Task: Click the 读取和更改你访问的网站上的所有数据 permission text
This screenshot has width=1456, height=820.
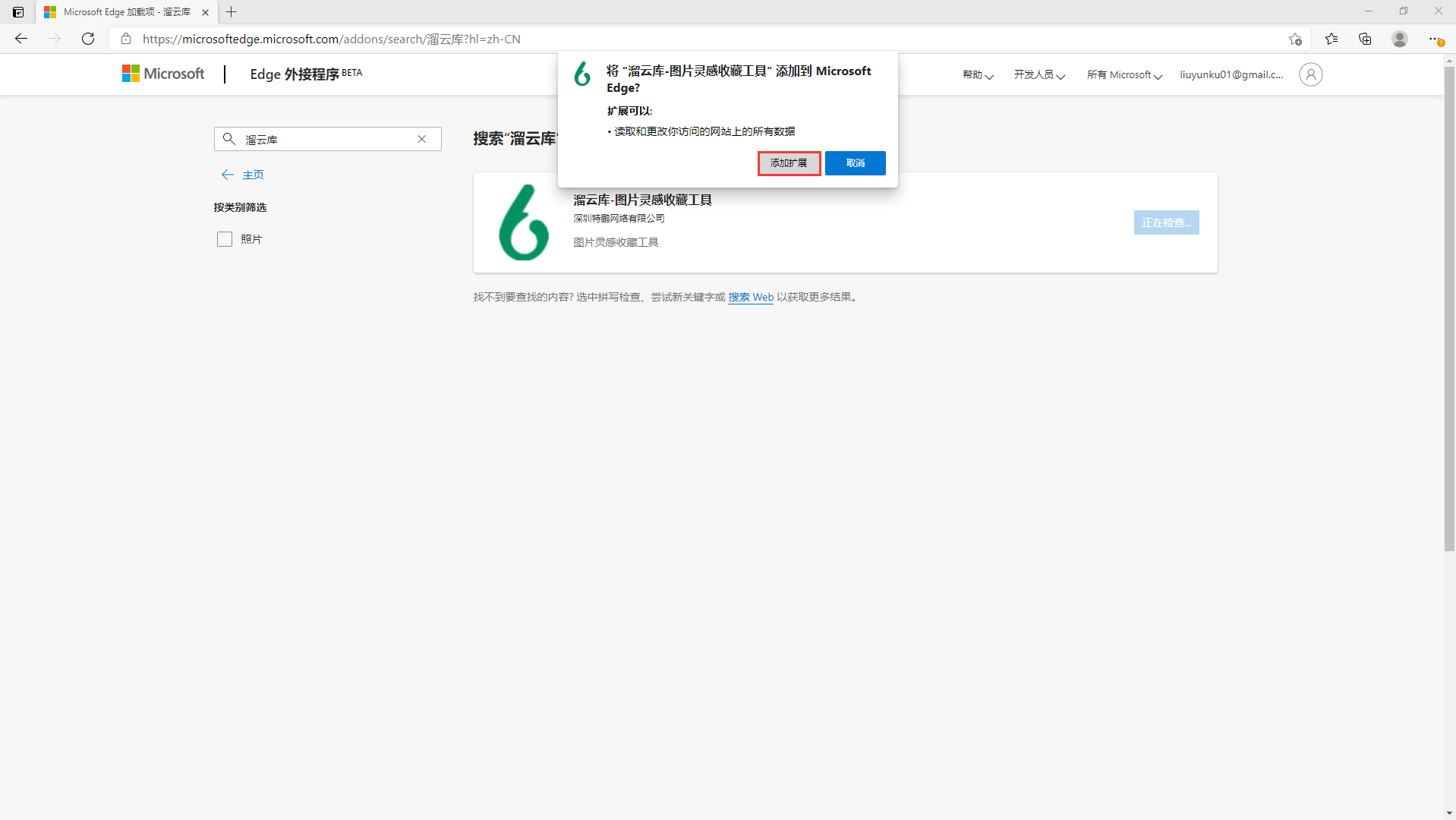Action: (x=704, y=131)
